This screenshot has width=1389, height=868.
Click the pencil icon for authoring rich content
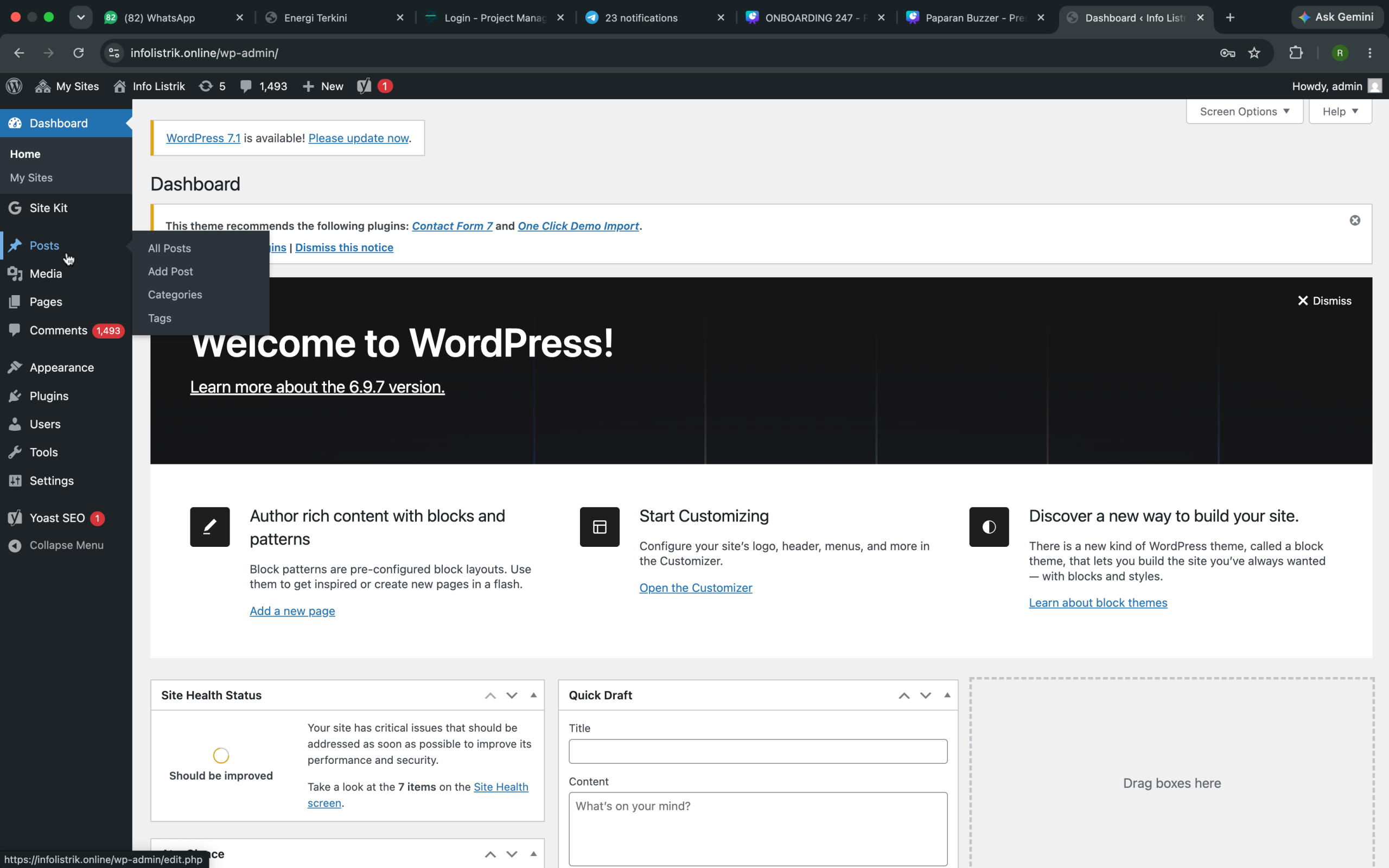[209, 526]
